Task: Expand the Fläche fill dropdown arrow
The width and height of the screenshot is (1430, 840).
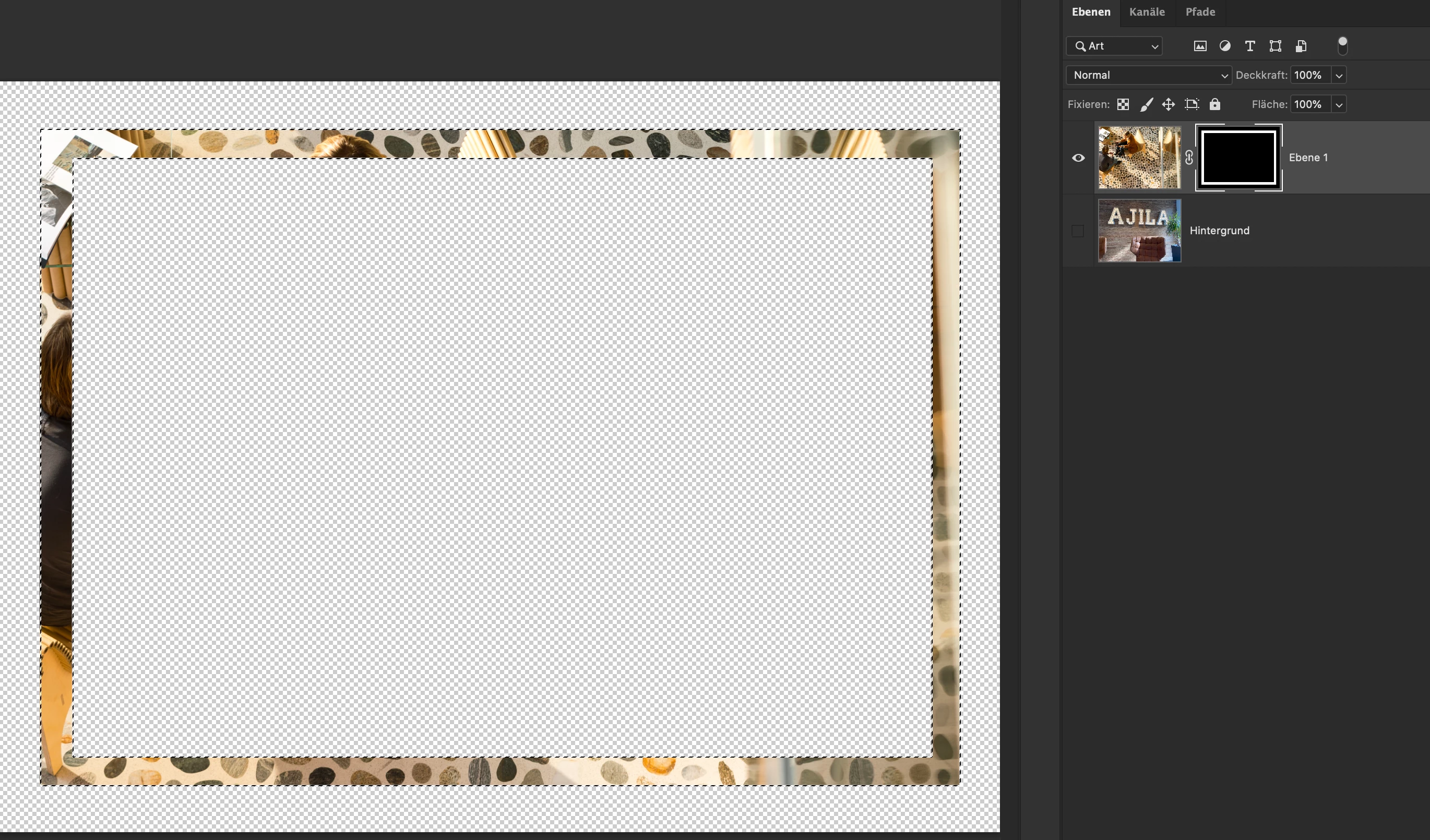Action: pos(1339,105)
